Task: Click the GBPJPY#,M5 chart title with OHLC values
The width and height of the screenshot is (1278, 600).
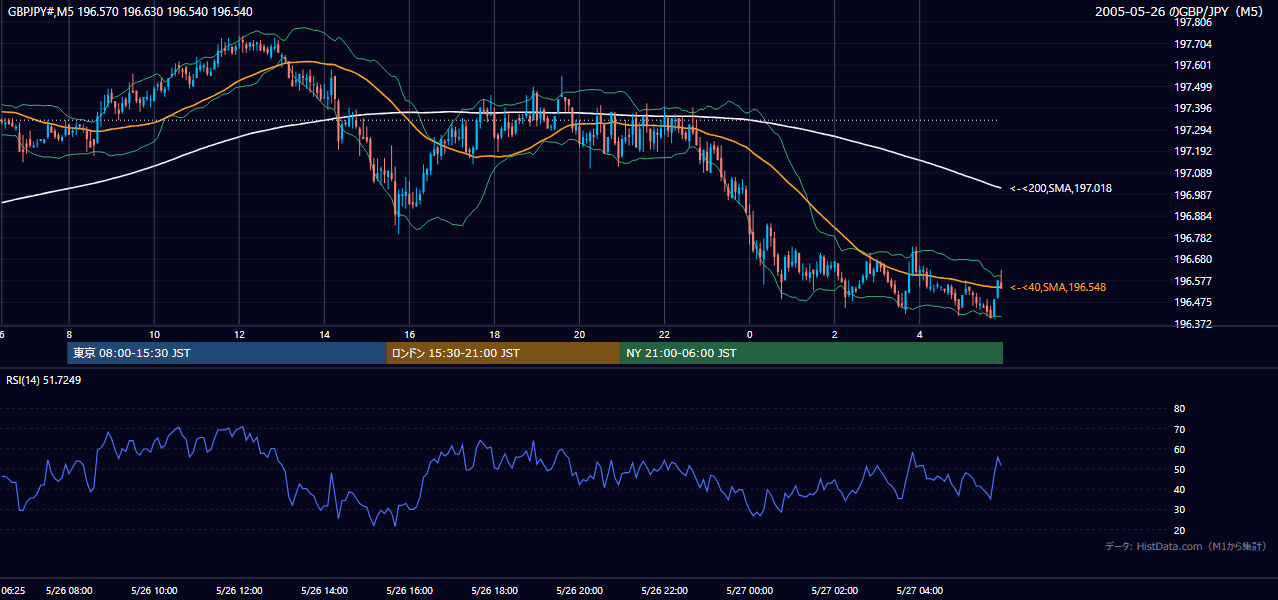Action: (x=131, y=11)
